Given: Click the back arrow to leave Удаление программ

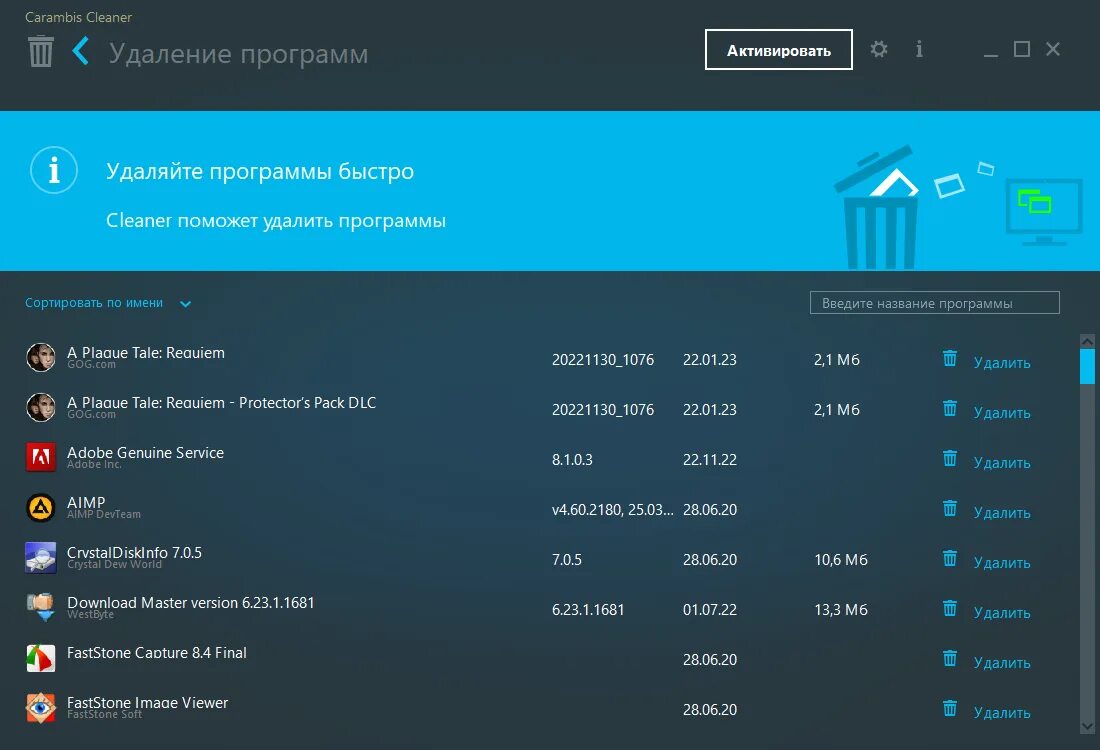Looking at the screenshot, I should tap(80, 49).
